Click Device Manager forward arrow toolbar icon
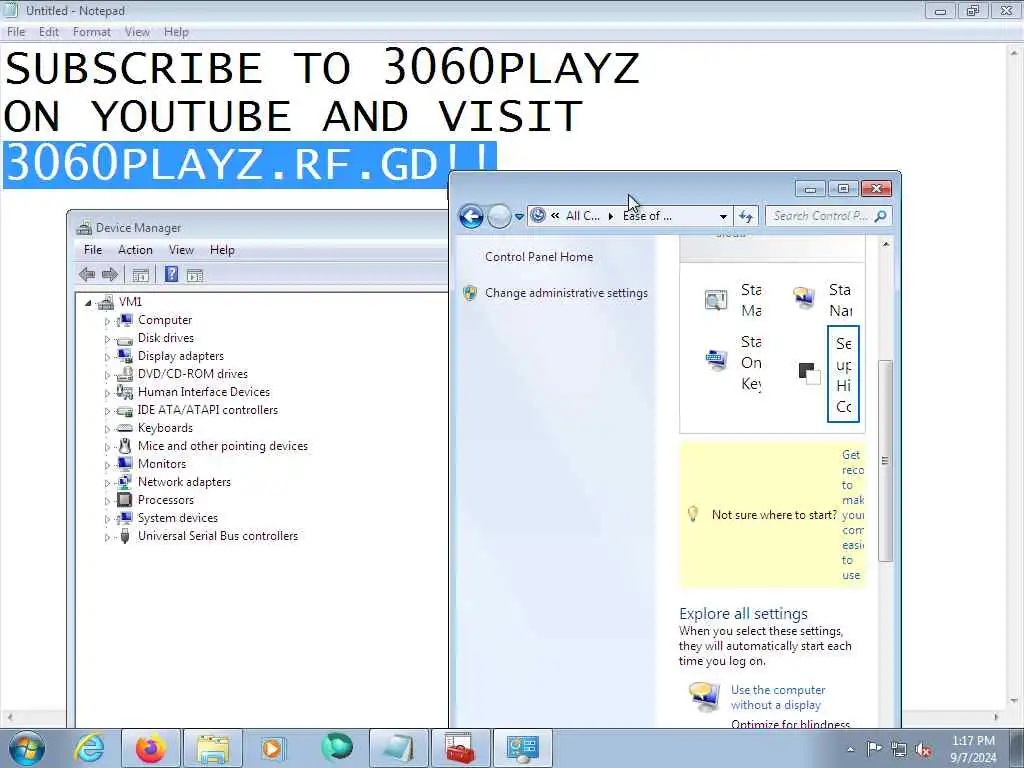Viewport: 1024px width, 768px height. tap(110, 274)
